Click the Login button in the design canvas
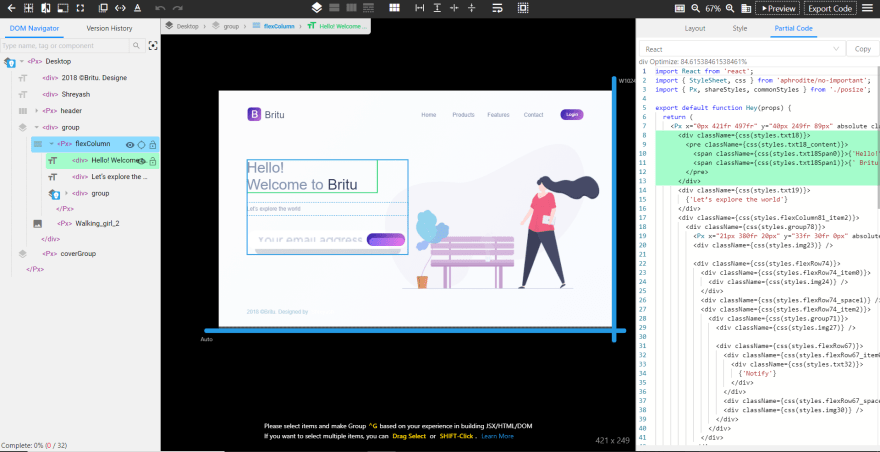Viewport: 880px width, 452px height. (572, 115)
